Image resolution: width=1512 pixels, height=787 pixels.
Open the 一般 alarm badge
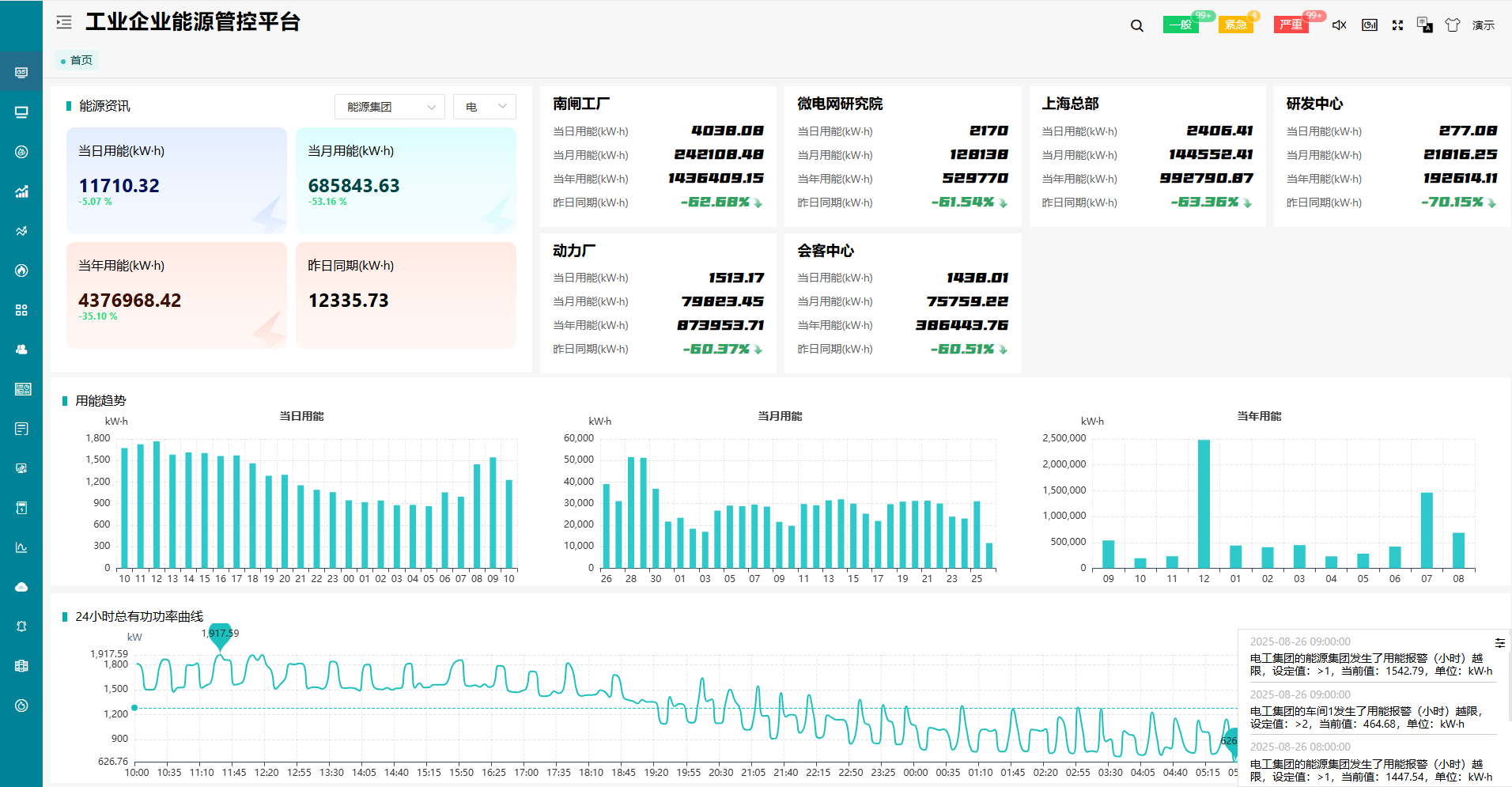(1181, 25)
